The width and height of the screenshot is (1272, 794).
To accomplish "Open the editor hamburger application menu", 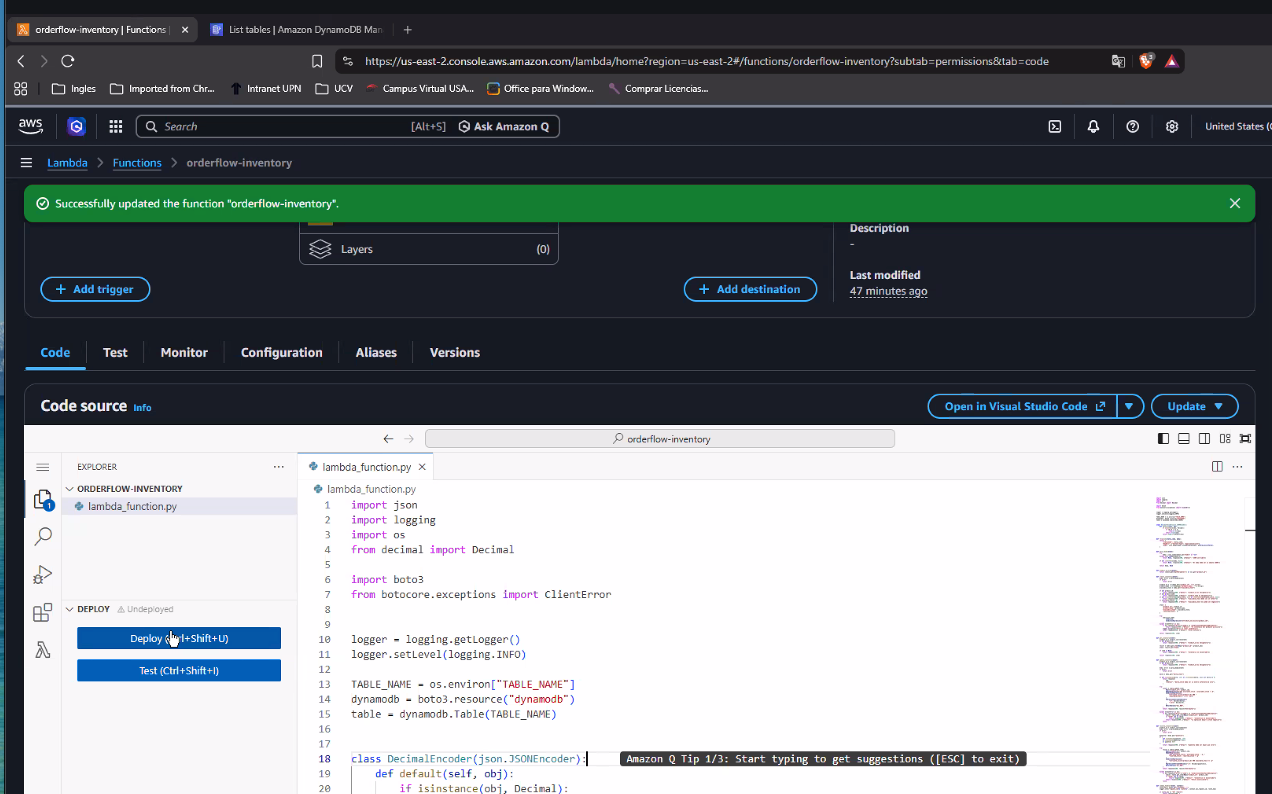I will 43,467.
